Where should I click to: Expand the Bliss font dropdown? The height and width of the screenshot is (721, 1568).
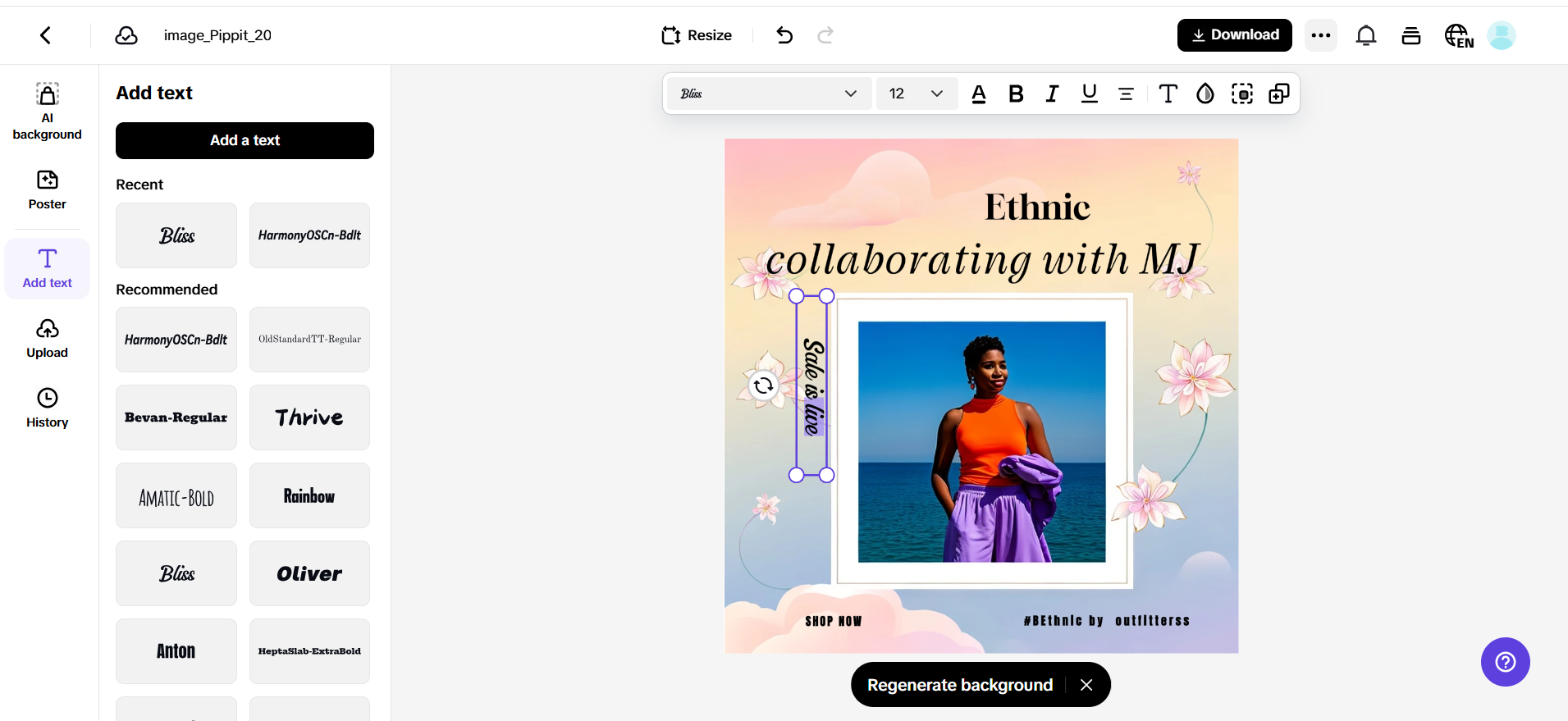tap(768, 94)
